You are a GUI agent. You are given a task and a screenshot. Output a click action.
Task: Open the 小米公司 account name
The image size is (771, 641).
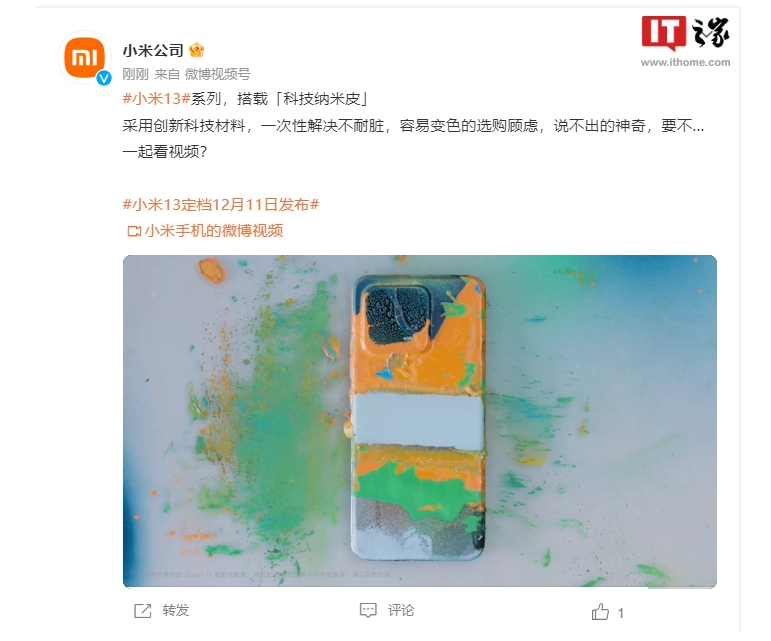tap(153, 50)
